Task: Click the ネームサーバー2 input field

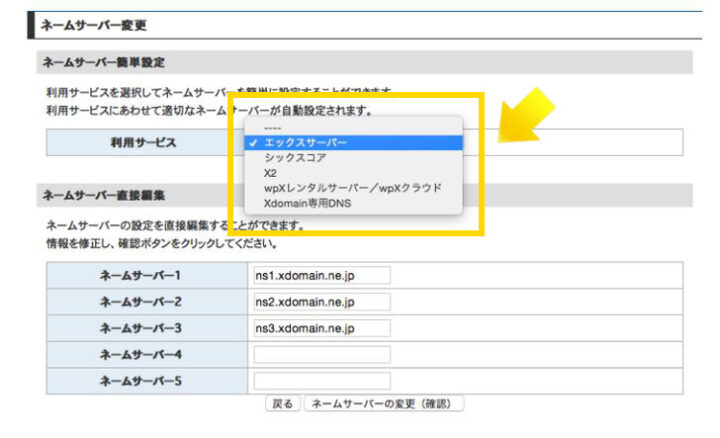Action: pos(322,302)
